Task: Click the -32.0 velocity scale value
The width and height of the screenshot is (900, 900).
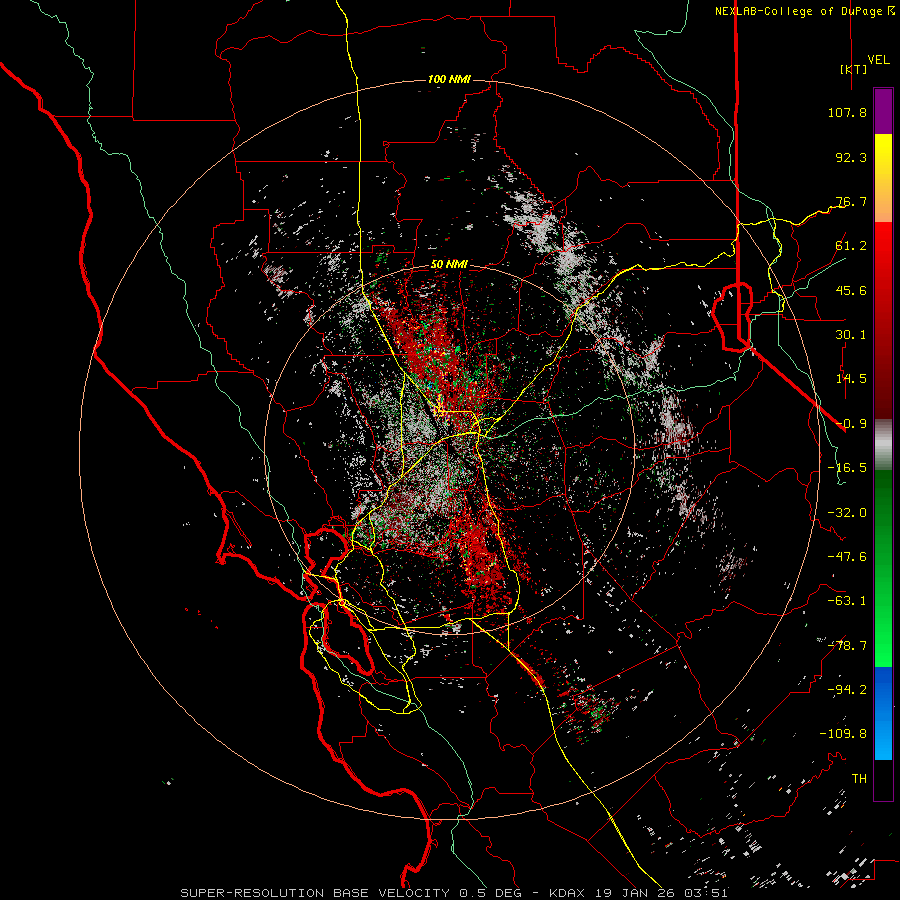Action: pyautogui.click(x=847, y=513)
